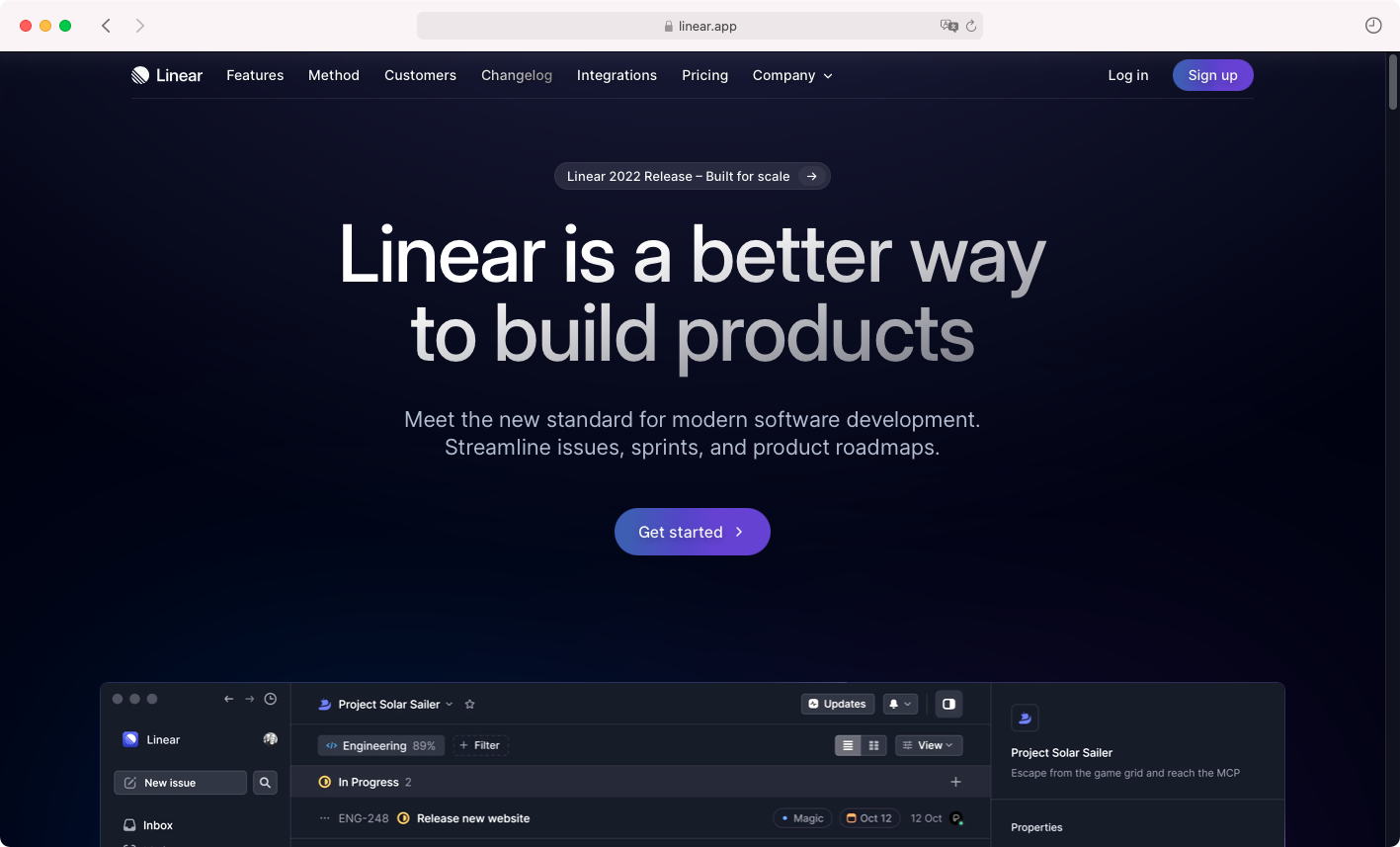This screenshot has width=1400, height=847.
Task: Open Integrations
Action: [x=617, y=75]
